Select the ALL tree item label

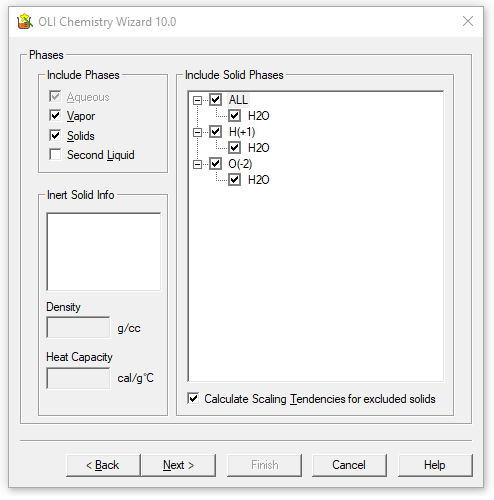pos(238,100)
